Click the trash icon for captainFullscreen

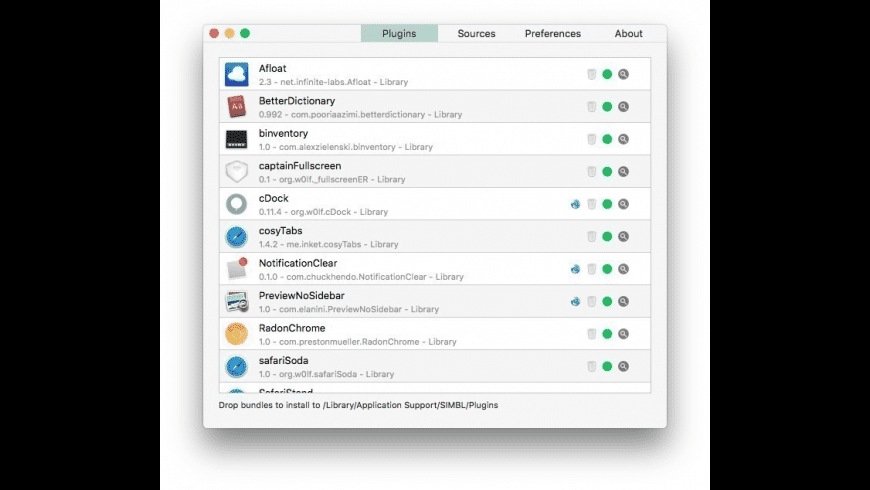click(591, 171)
